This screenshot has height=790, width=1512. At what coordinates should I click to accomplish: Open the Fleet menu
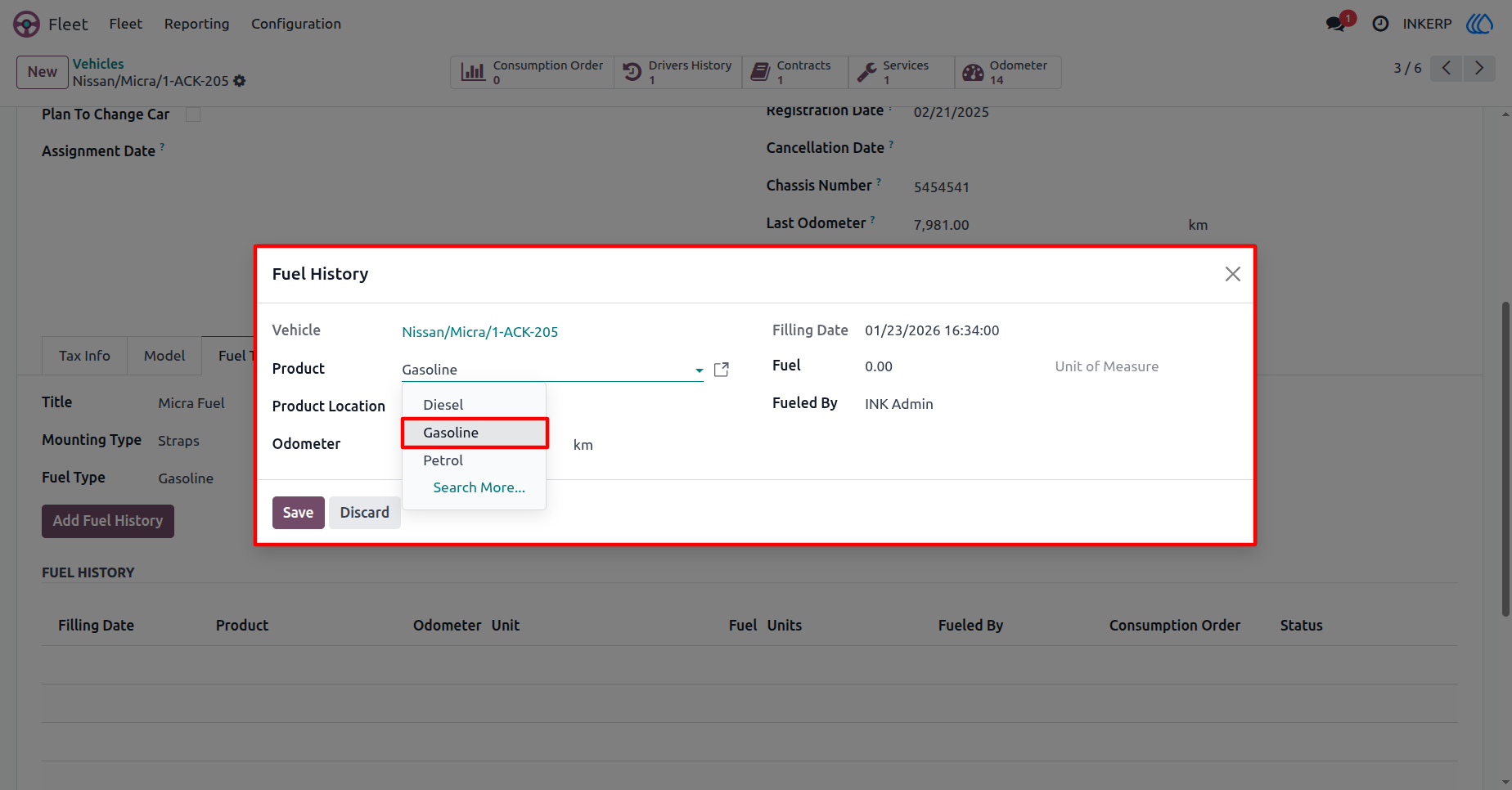click(x=126, y=24)
